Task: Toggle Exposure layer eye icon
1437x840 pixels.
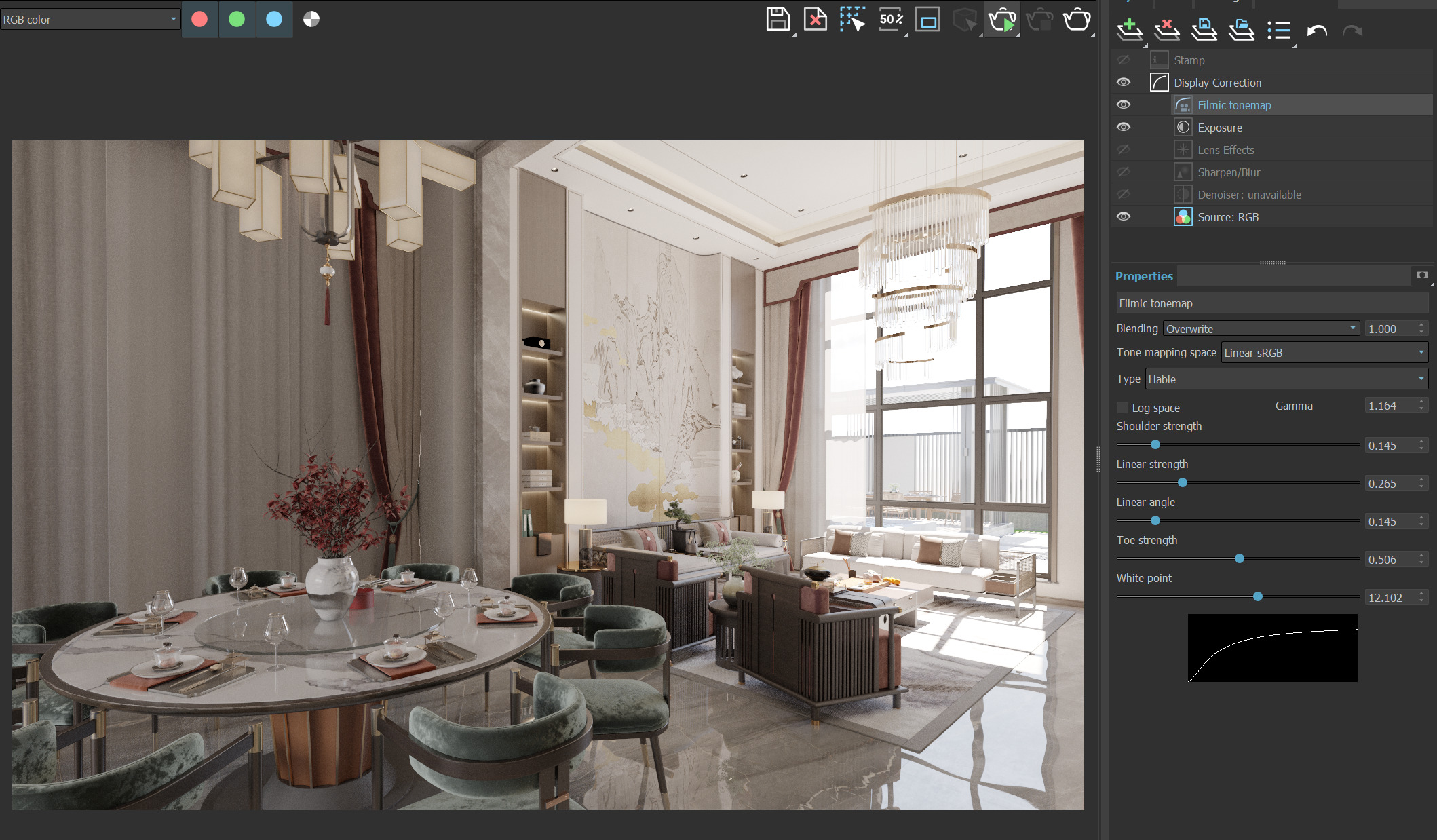Action: coord(1124,127)
